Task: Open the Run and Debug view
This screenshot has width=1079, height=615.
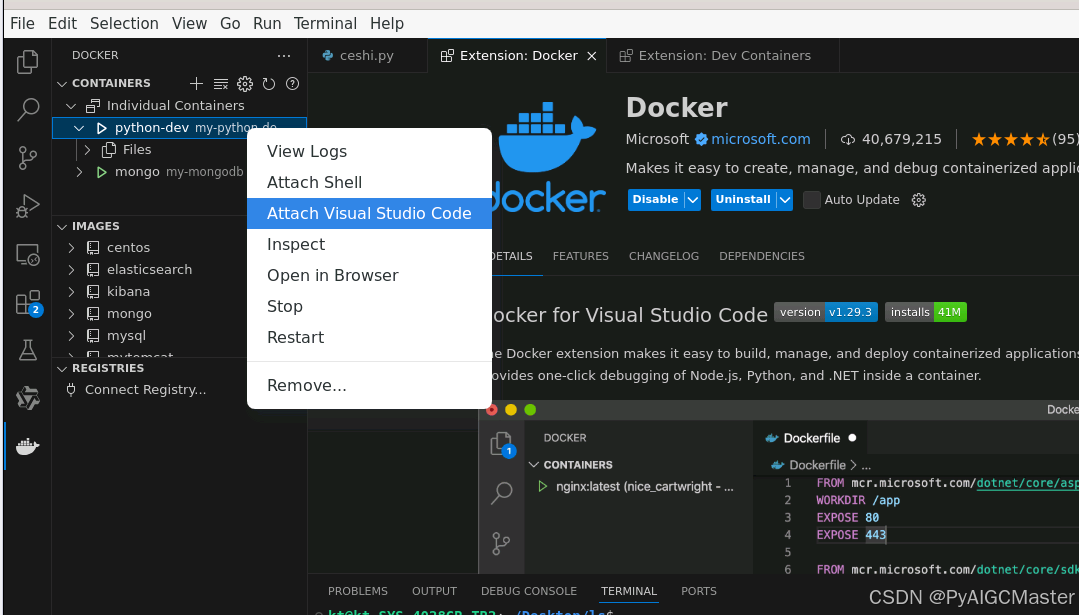Action: pos(28,206)
